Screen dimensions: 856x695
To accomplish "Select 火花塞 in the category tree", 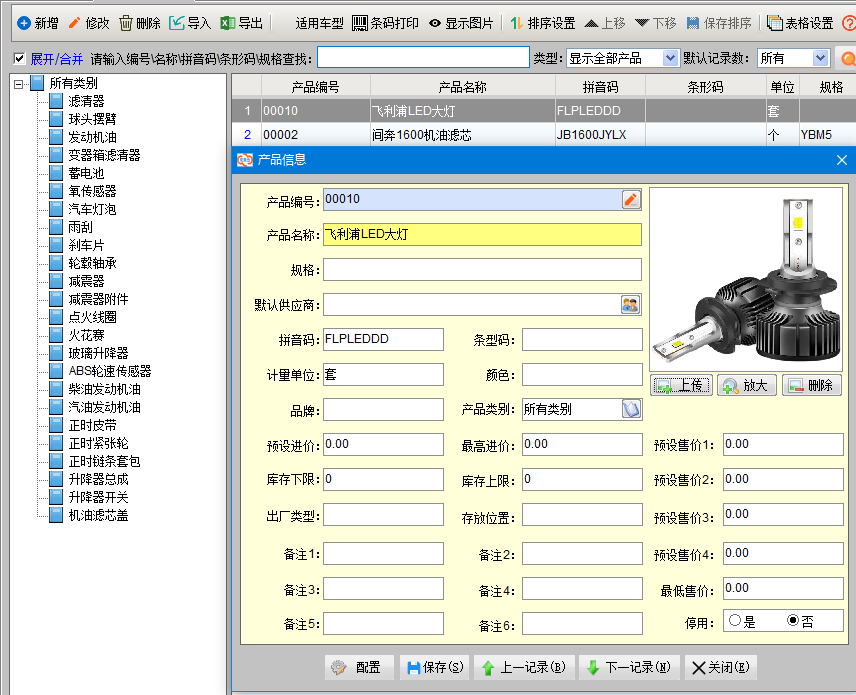I will pos(85,335).
